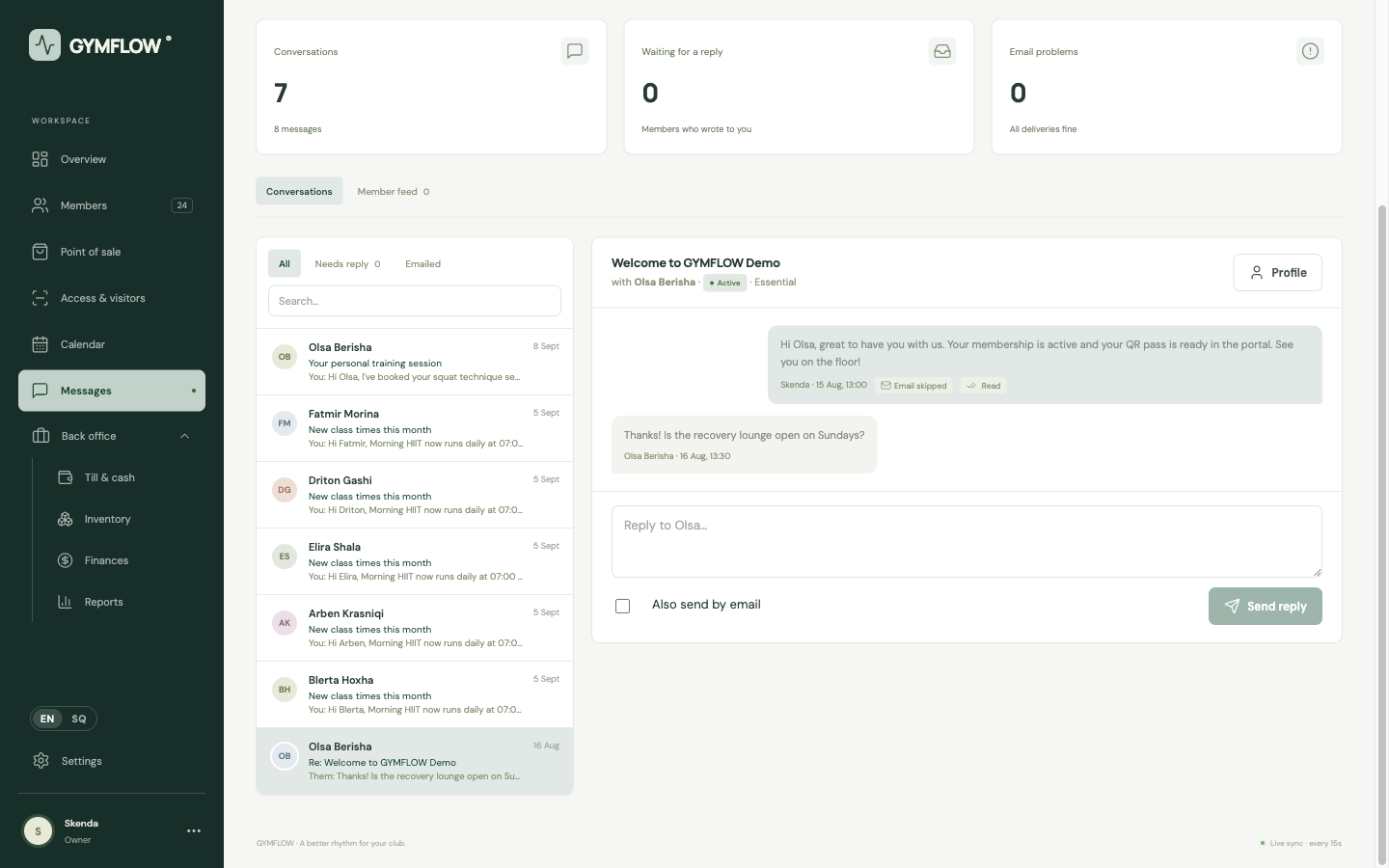Select Re: Welcome to GYMFLOW Demo conversation
Viewport: 1389px width, 868px height.
click(x=415, y=761)
